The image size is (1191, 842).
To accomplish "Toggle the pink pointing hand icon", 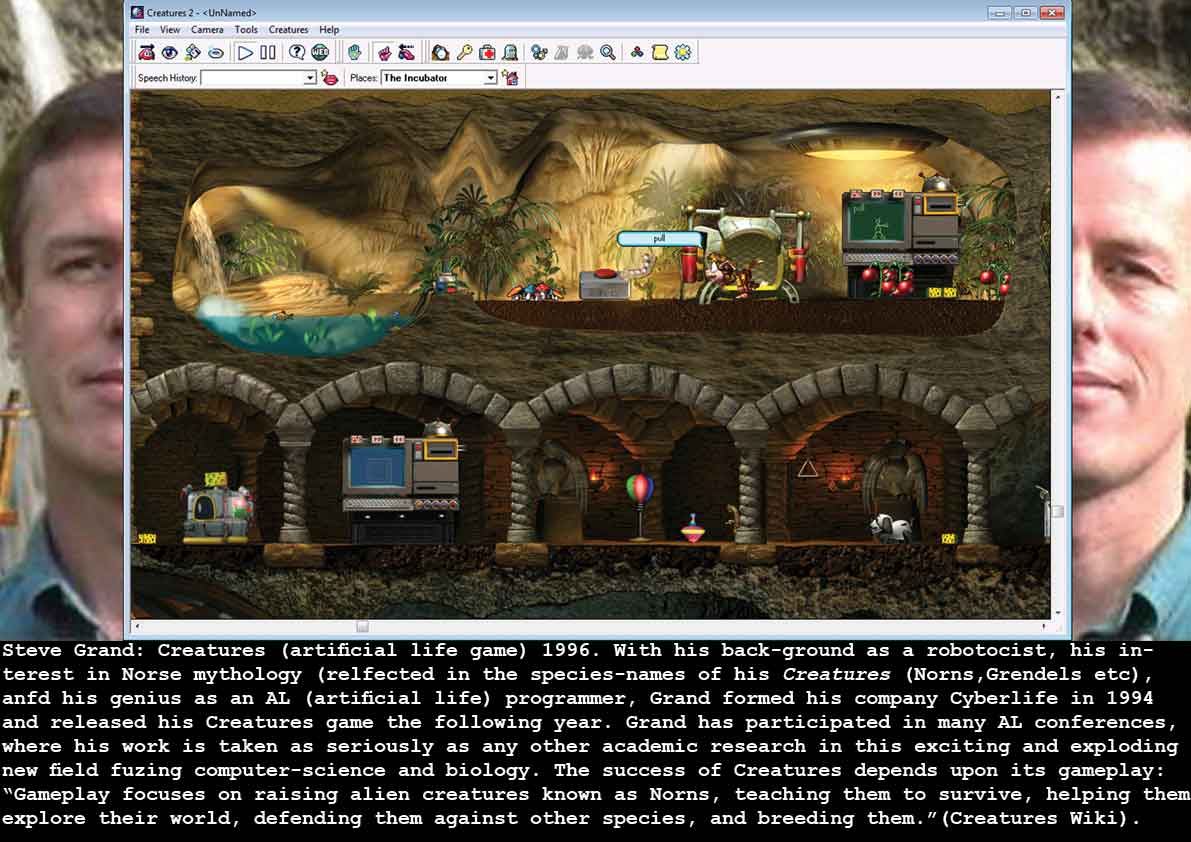I will 383,53.
